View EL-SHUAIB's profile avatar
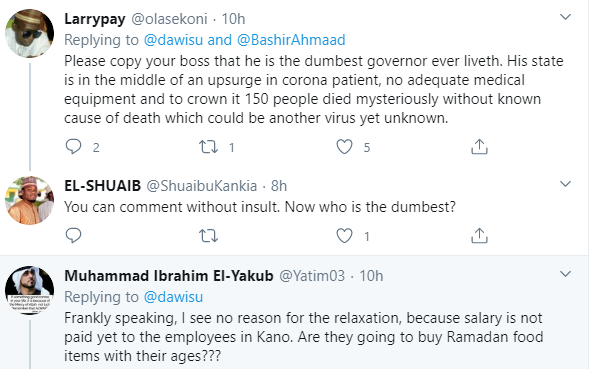This screenshot has width=591, height=369. click(x=29, y=200)
